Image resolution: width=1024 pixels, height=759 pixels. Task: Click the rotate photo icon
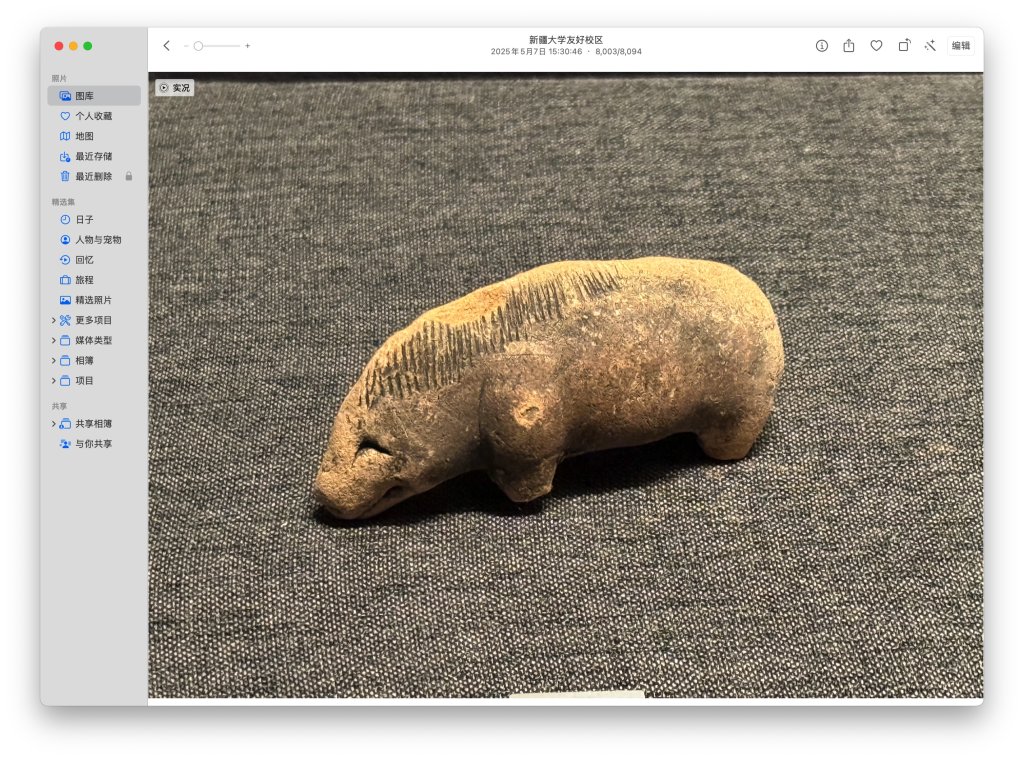pos(904,46)
